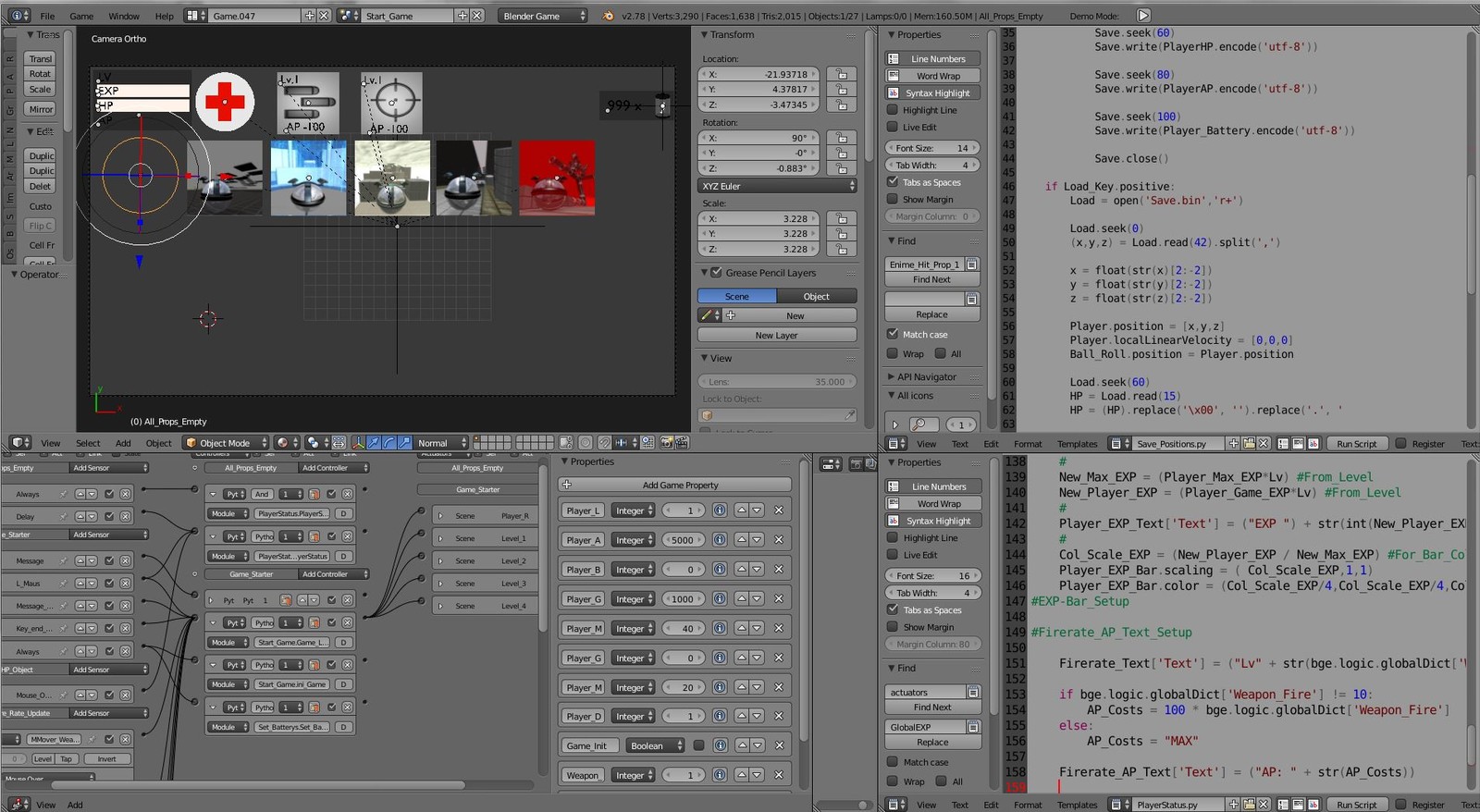Viewport: 1480px width, 812px height.
Task: Click the New Layer button
Action: point(776,335)
